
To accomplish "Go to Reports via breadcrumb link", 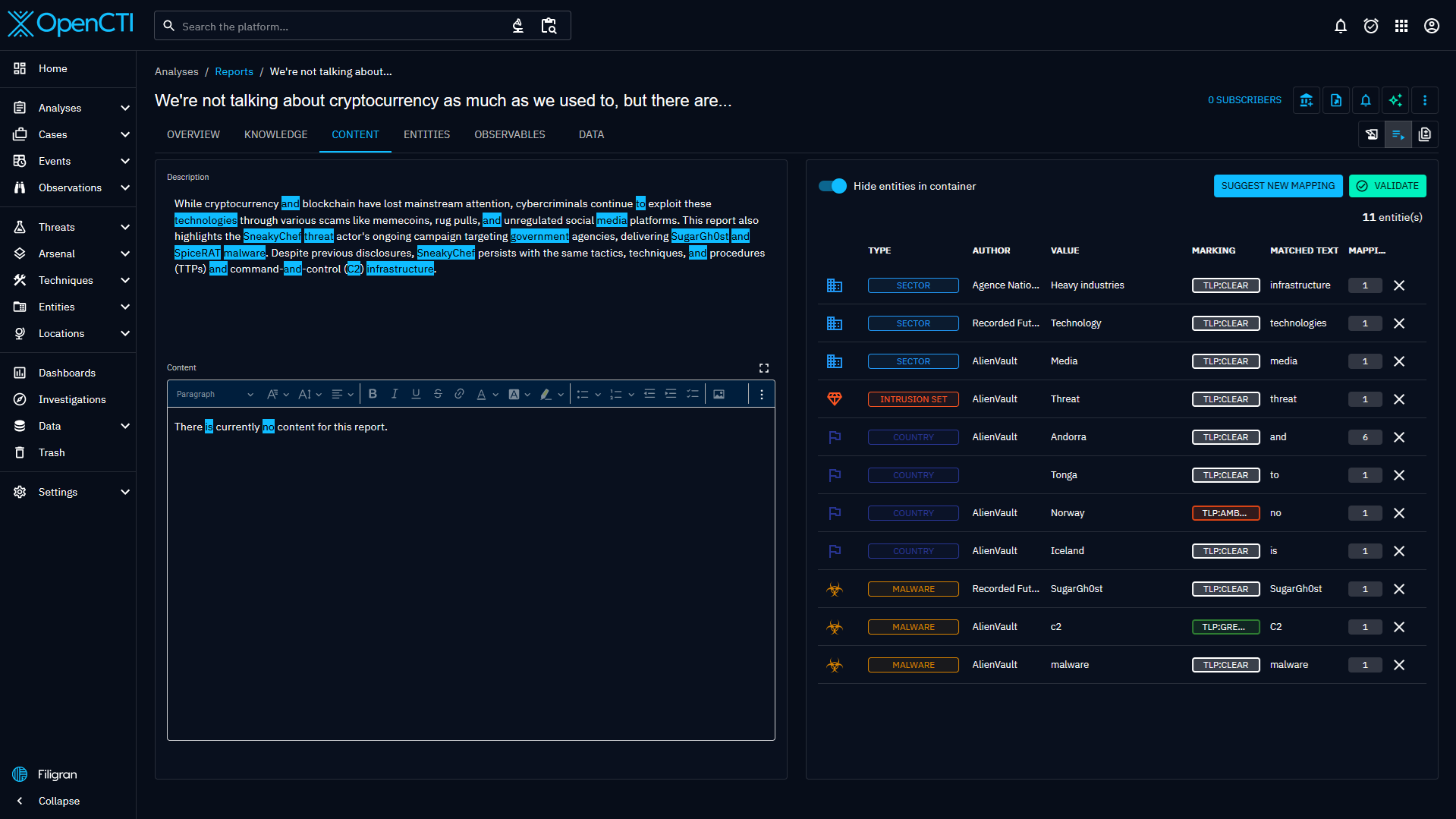I will (234, 71).
